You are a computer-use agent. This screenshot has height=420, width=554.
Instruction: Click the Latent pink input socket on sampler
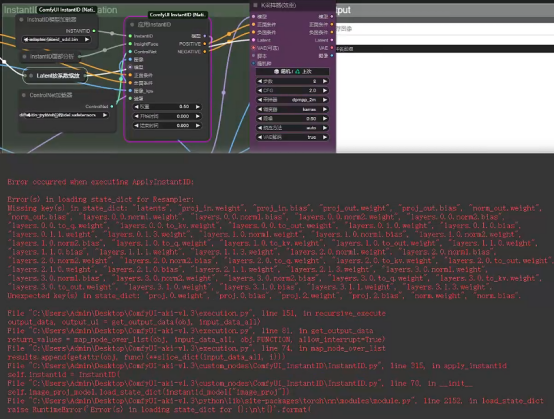point(253,40)
